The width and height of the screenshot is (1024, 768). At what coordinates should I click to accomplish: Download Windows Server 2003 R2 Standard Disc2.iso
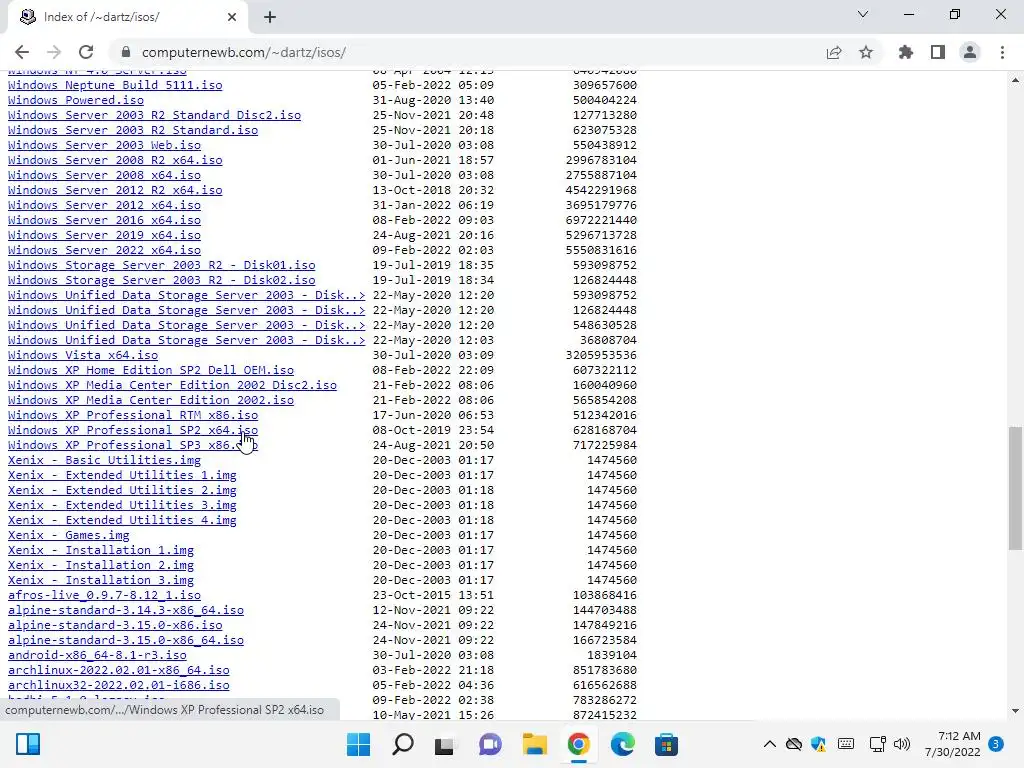coord(154,115)
